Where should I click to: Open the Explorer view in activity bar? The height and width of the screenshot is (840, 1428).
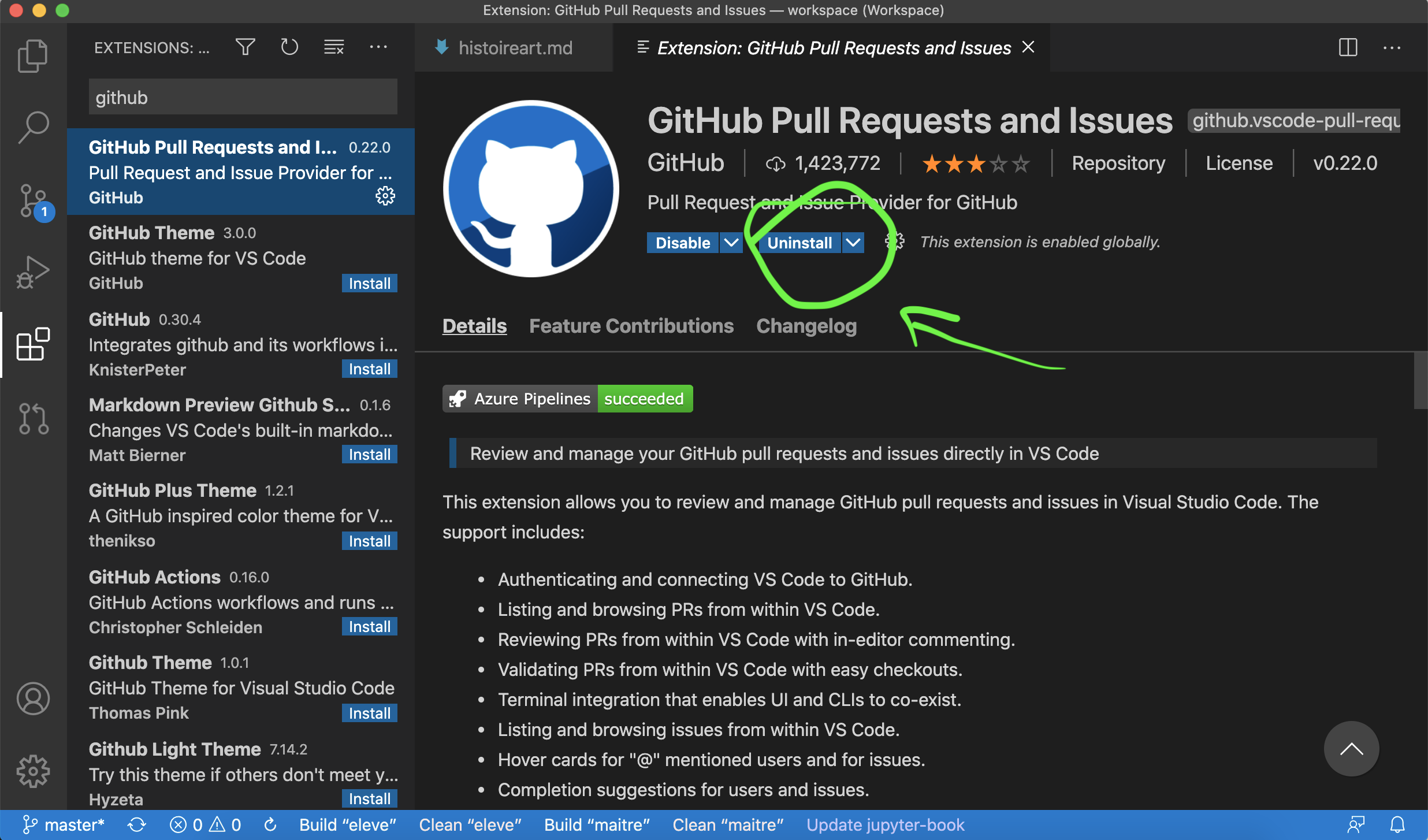33,56
